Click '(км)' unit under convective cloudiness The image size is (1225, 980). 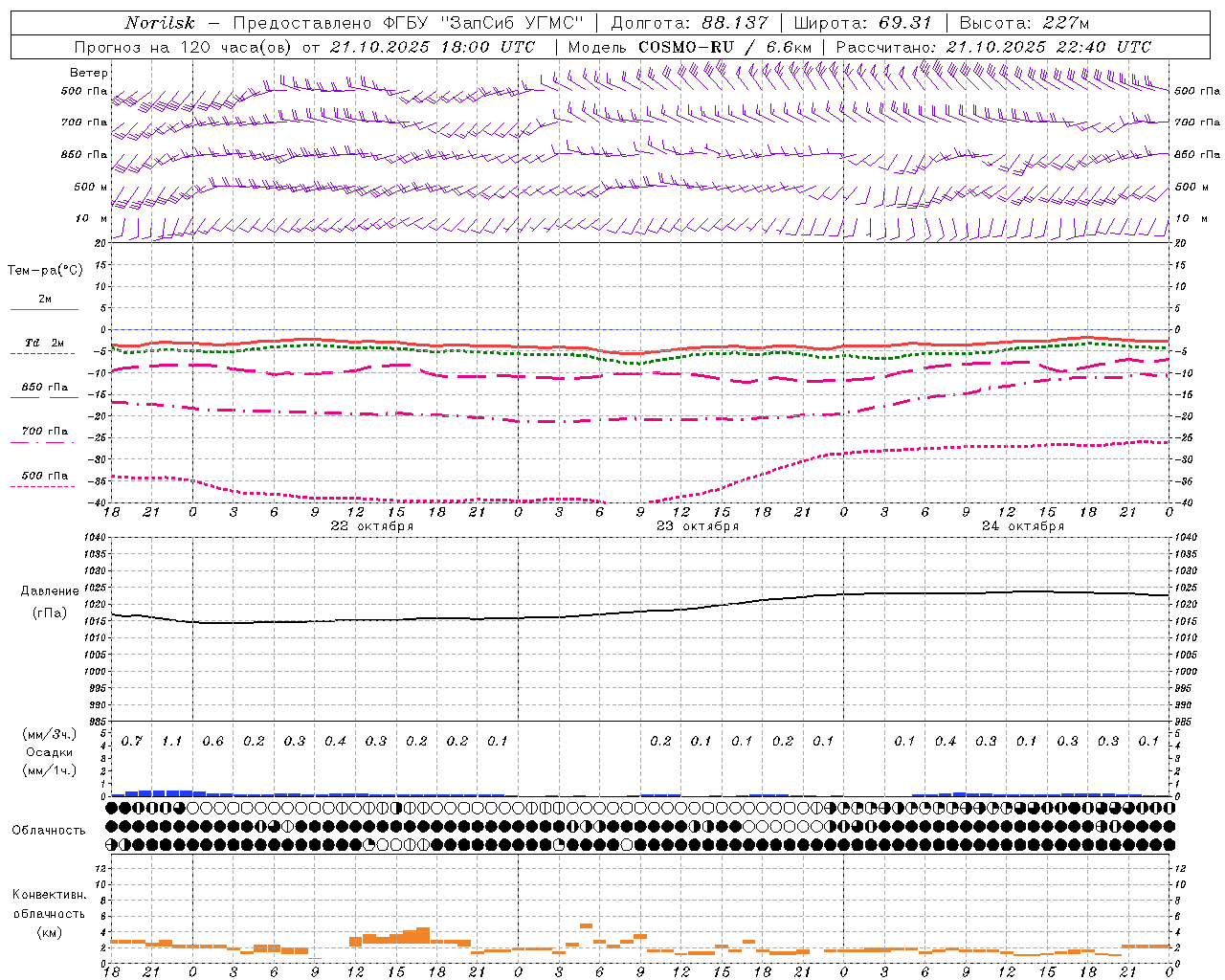[50, 932]
